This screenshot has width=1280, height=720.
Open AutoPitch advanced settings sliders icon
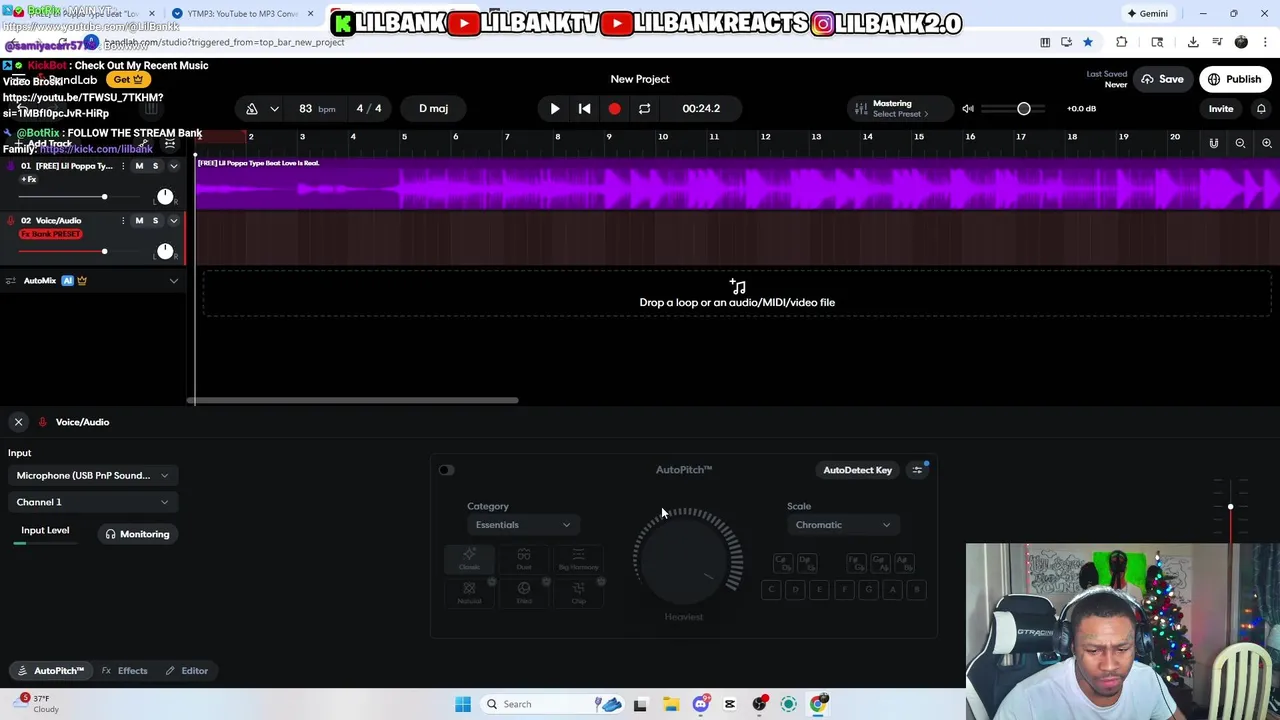pos(917,470)
